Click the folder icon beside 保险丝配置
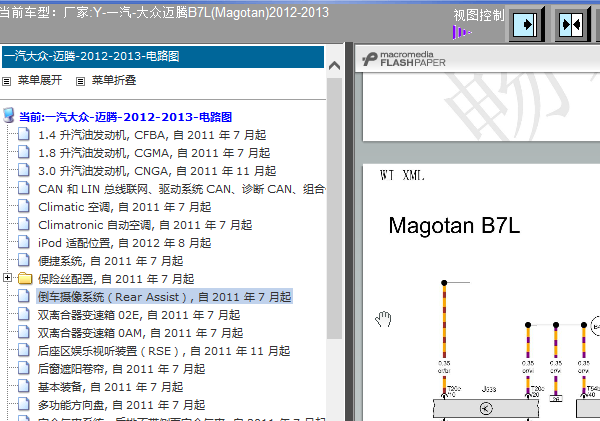Viewport: 600px width, 421px height. 25,278
